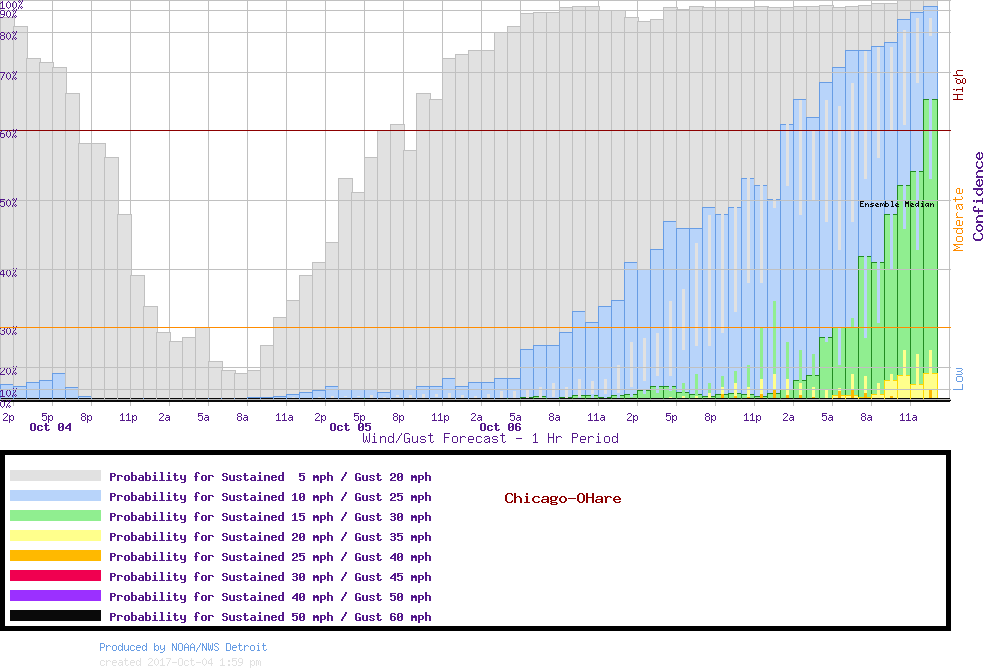Click the gray Sustained 5 mph legend swatch

(55, 477)
